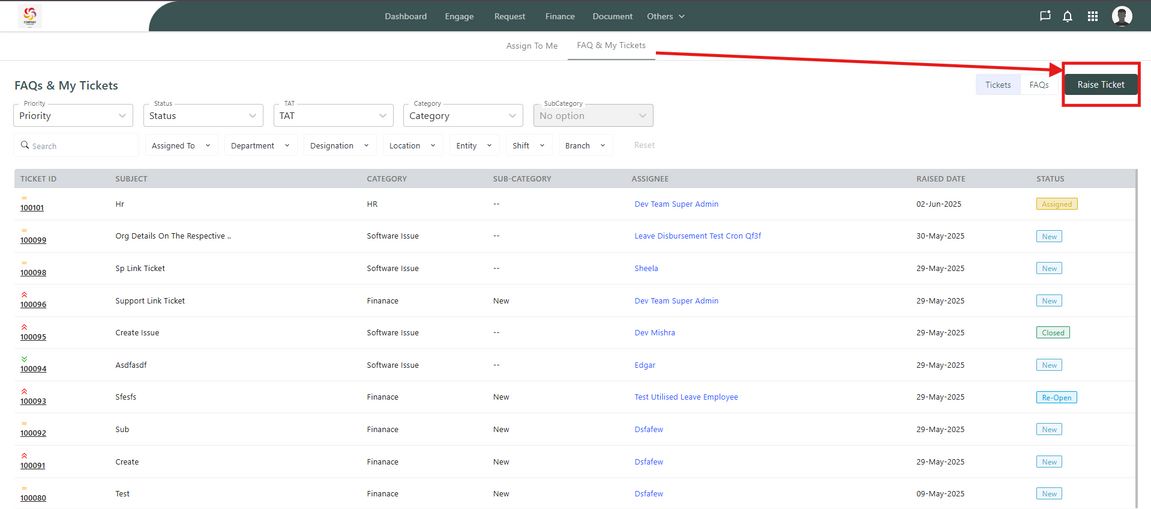This screenshot has height=509, width=1151.
Task: Click the user profile avatar
Action: click(1122, 16)
